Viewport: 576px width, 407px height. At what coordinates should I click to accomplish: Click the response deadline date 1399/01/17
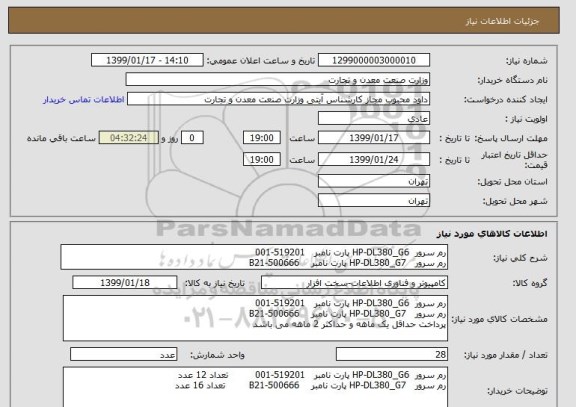(374, 138)
